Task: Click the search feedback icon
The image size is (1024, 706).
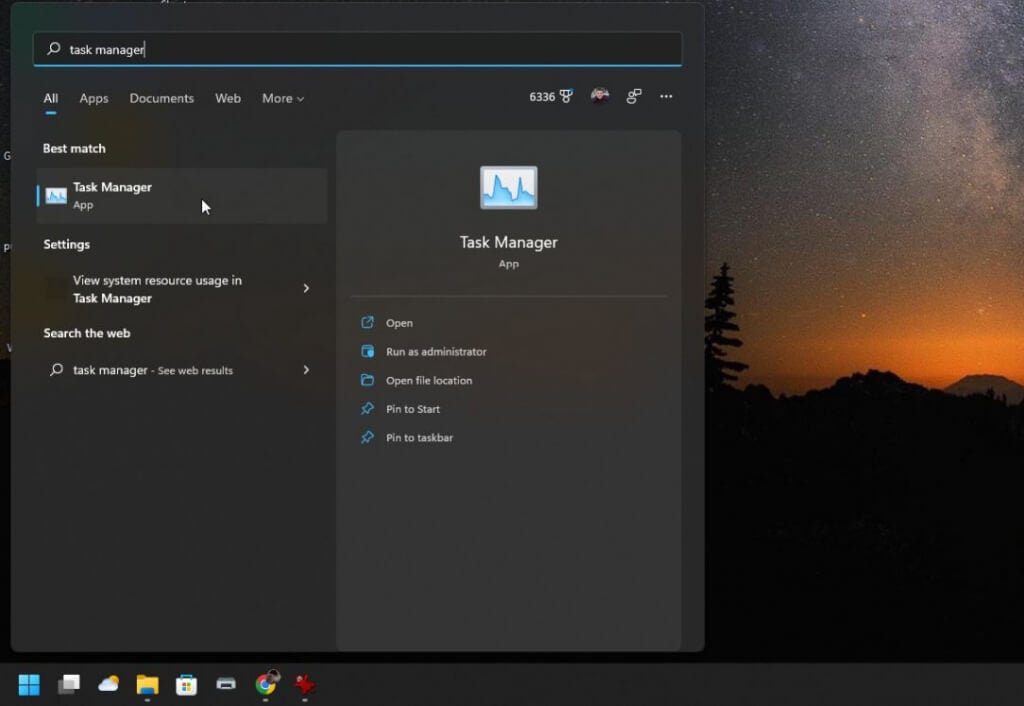Action: (x=634, y=96)
